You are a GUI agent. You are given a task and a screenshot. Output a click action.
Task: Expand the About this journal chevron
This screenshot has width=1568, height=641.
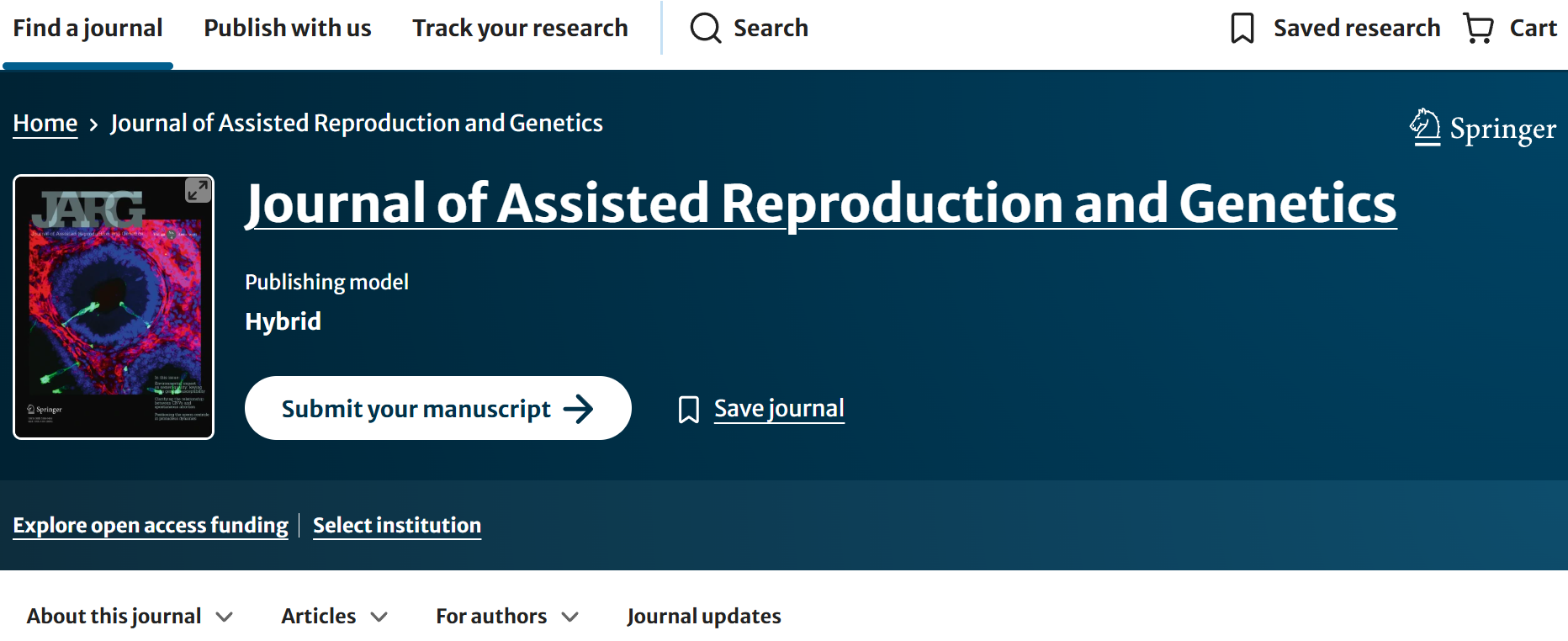225,617
